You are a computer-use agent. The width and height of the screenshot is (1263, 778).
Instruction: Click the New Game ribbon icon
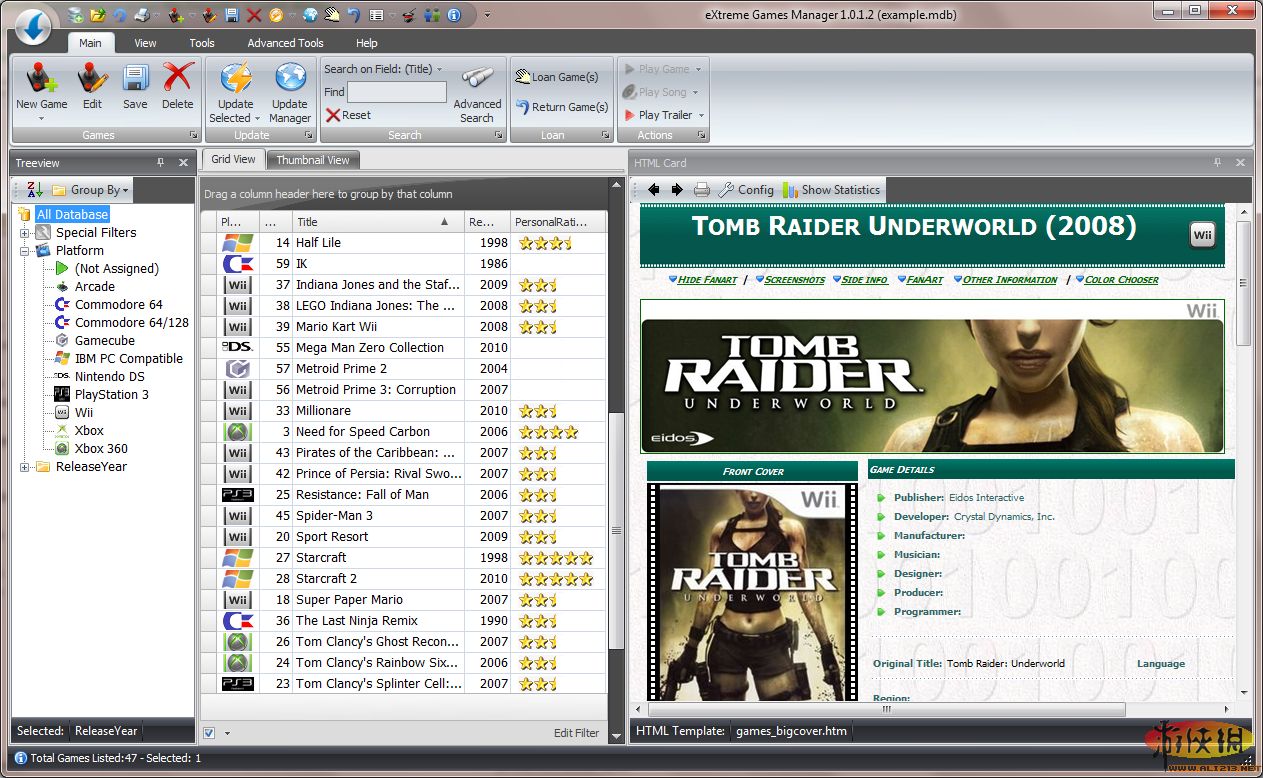click(x=41, y=80)
